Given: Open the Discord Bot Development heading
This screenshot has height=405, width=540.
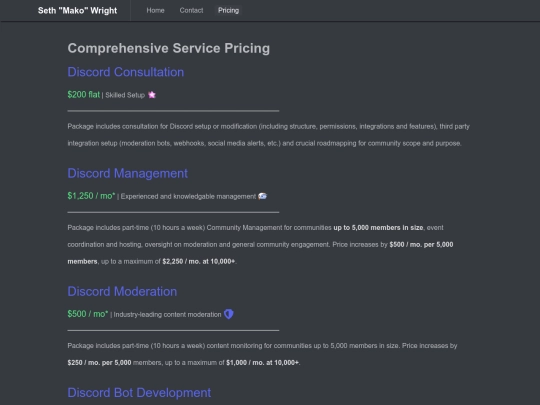Looking at the screenshot, I should [x=139, y=393].
